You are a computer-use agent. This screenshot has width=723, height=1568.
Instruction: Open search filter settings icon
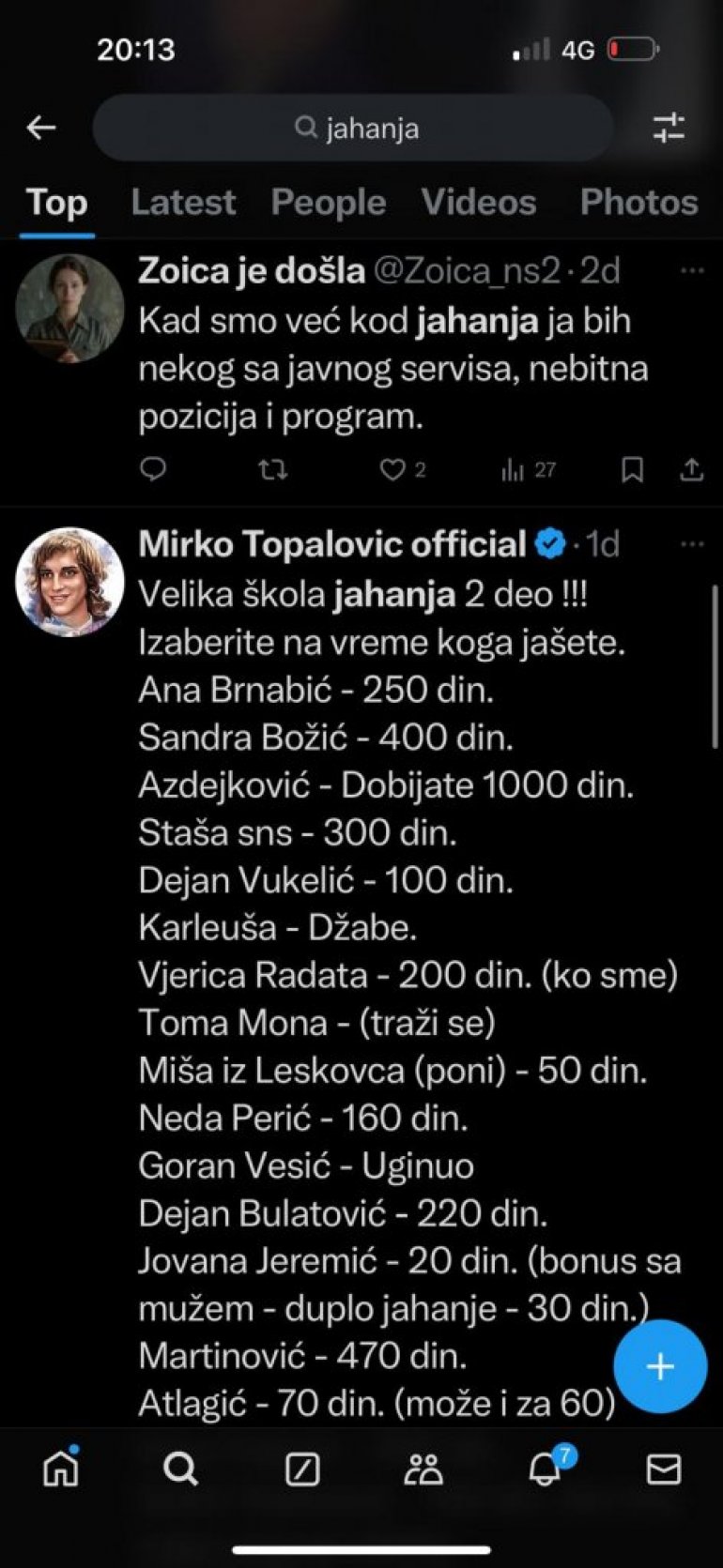669,128
